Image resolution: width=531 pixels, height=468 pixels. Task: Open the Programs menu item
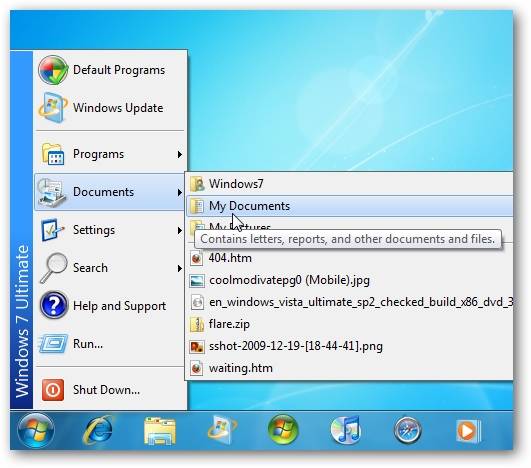pyautogui.click(x=110, y=154)
